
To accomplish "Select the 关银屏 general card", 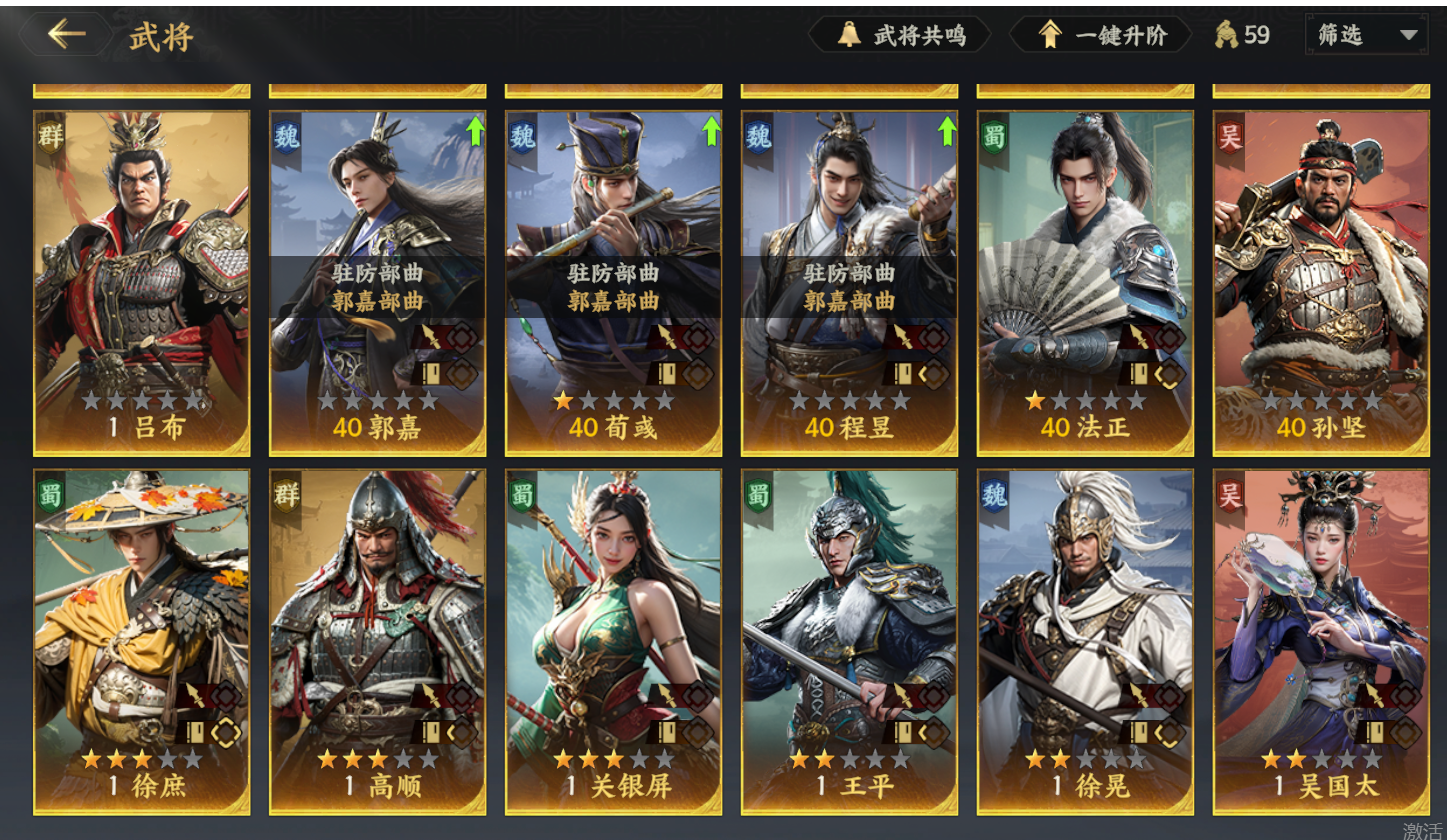I will pyautogui.click(x=613, y=642).
